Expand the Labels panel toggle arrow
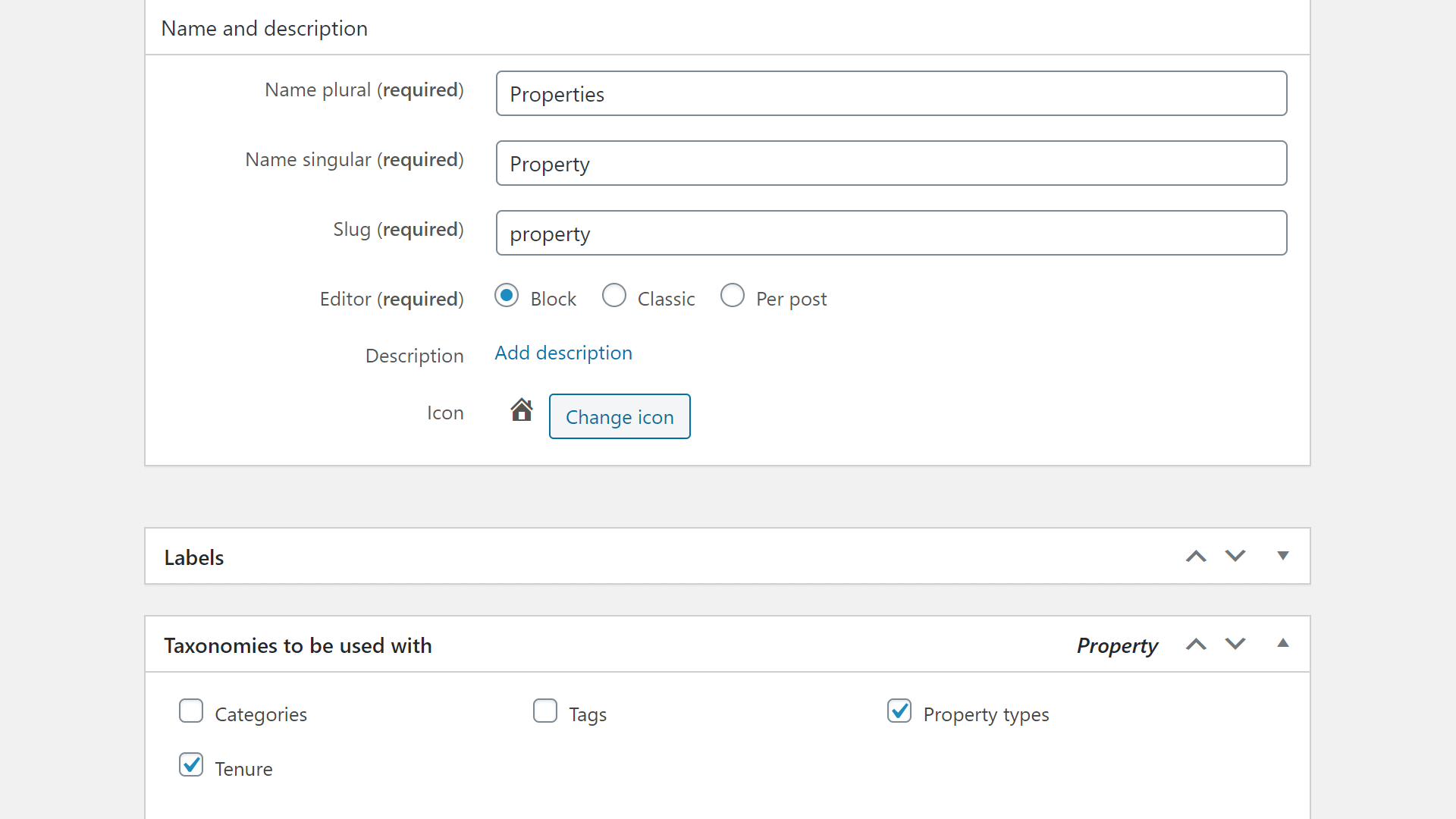 (x=1282, y=557)
